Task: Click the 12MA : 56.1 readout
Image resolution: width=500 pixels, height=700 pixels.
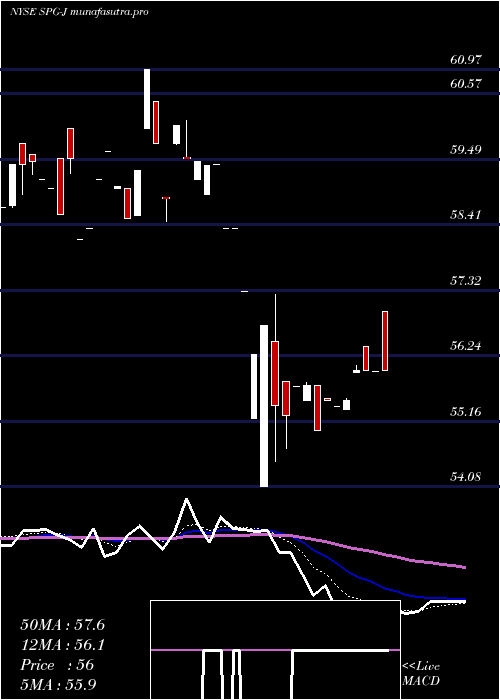Action: point(62,645)
